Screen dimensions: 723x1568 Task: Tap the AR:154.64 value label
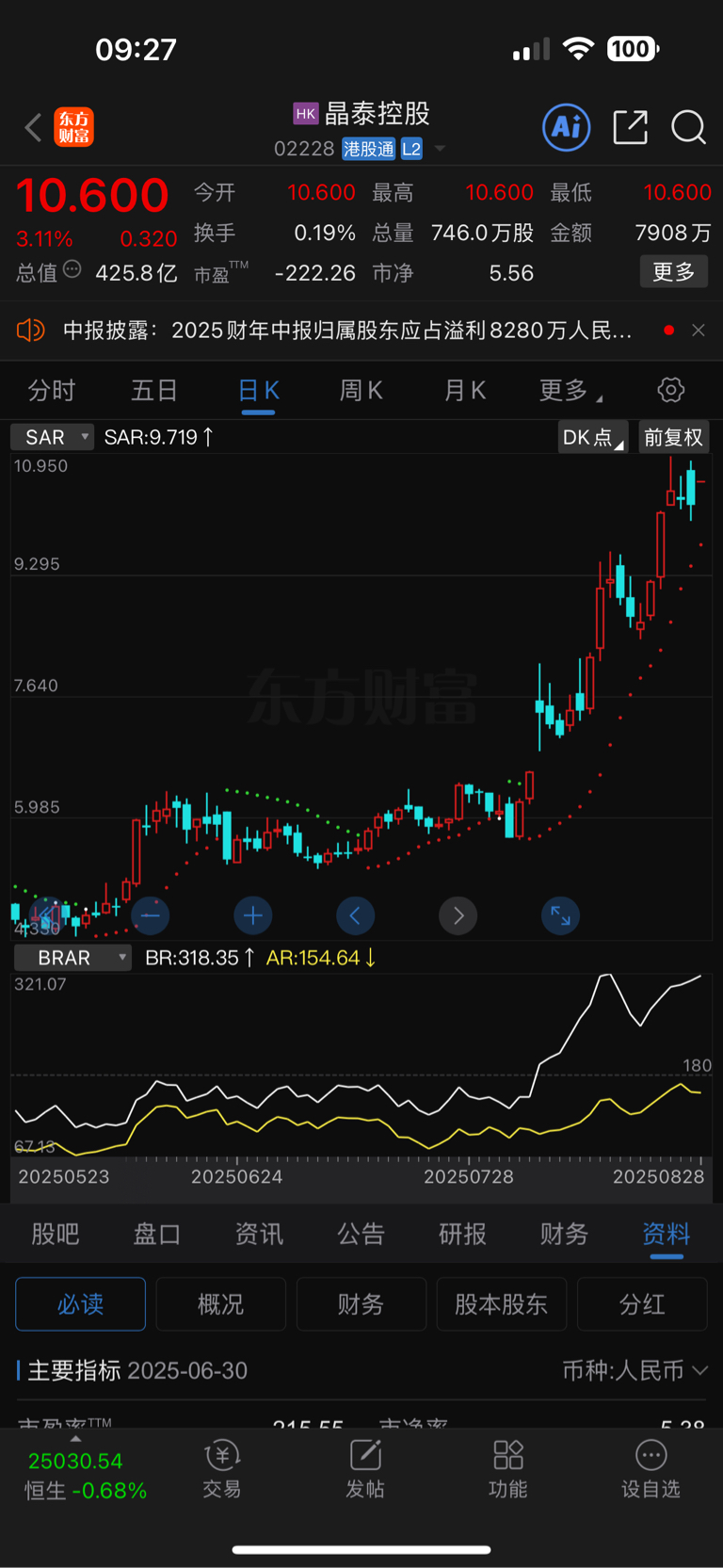(x=321, y=958)
